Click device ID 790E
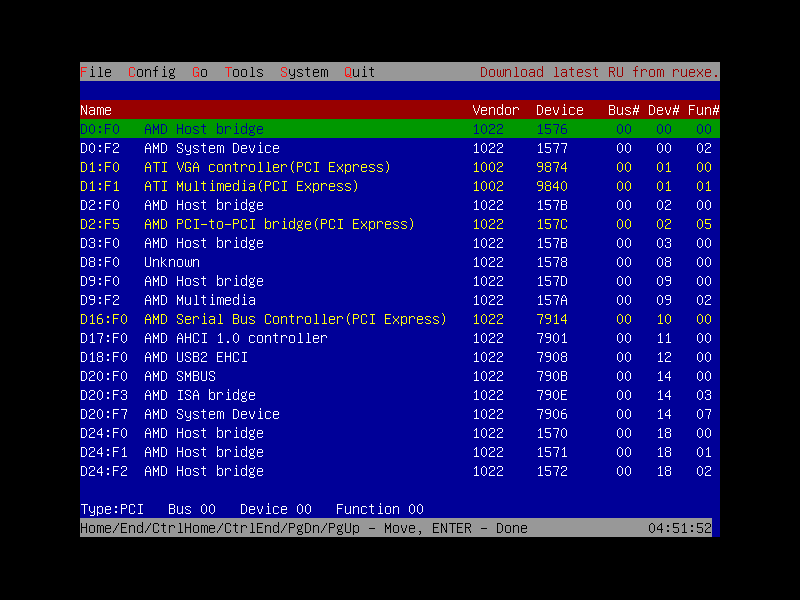This screenshot has height=600, width=800. tap(552, 395)
